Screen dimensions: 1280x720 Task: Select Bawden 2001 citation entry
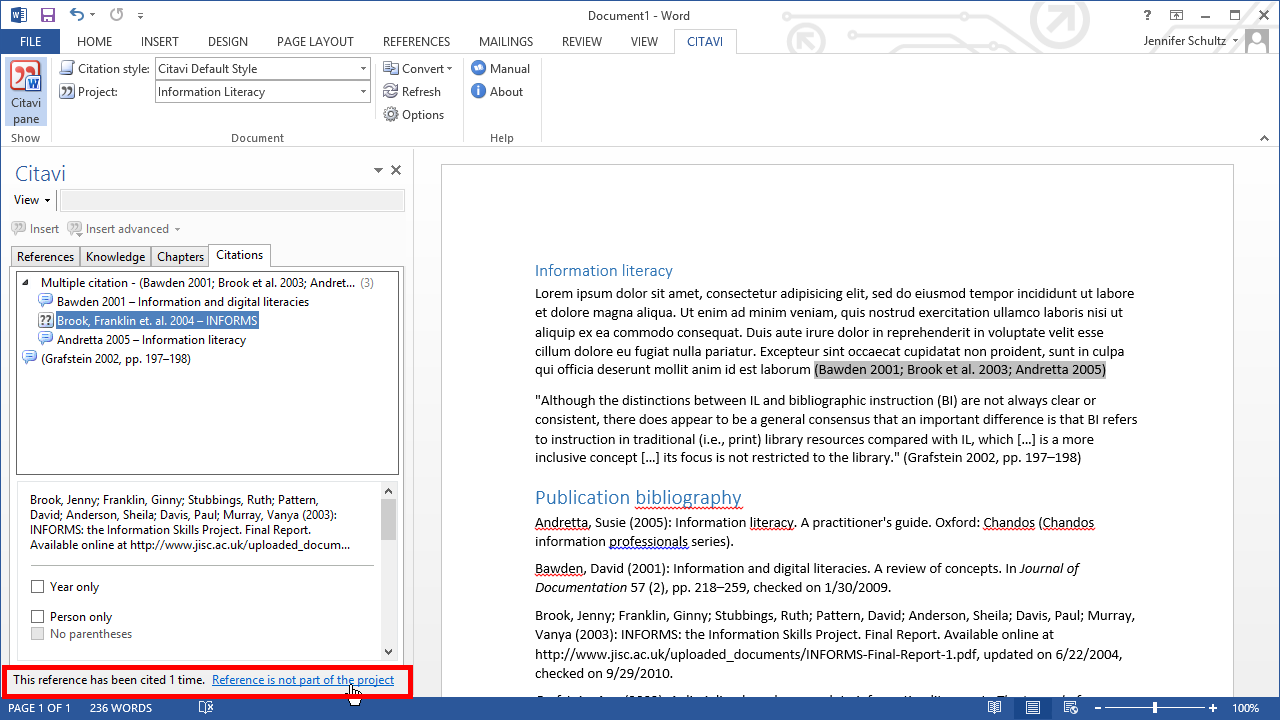pyautogui.click(x=183, y=301)
